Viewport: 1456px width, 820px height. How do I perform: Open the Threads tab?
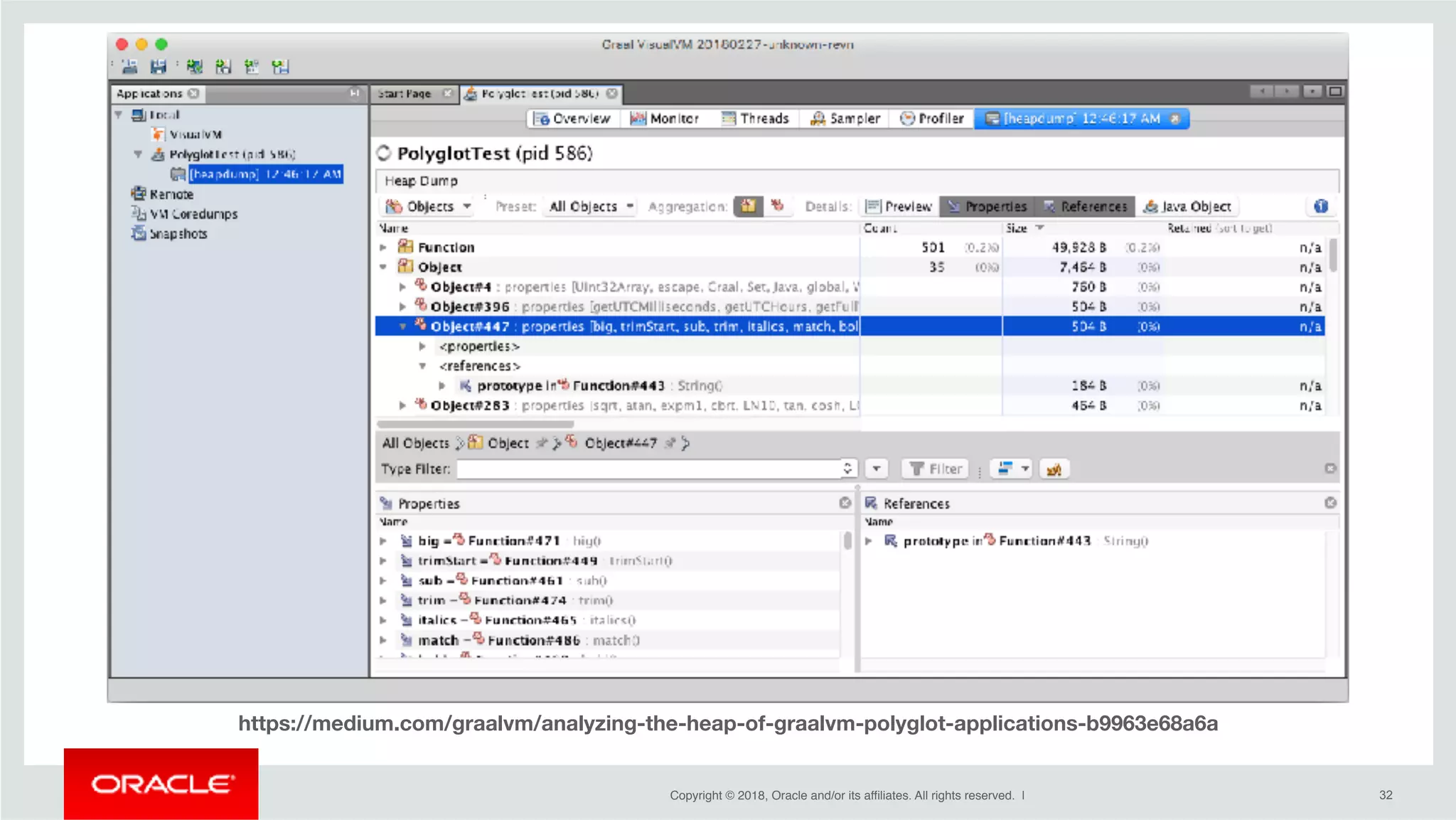click(x=755, y=119)
